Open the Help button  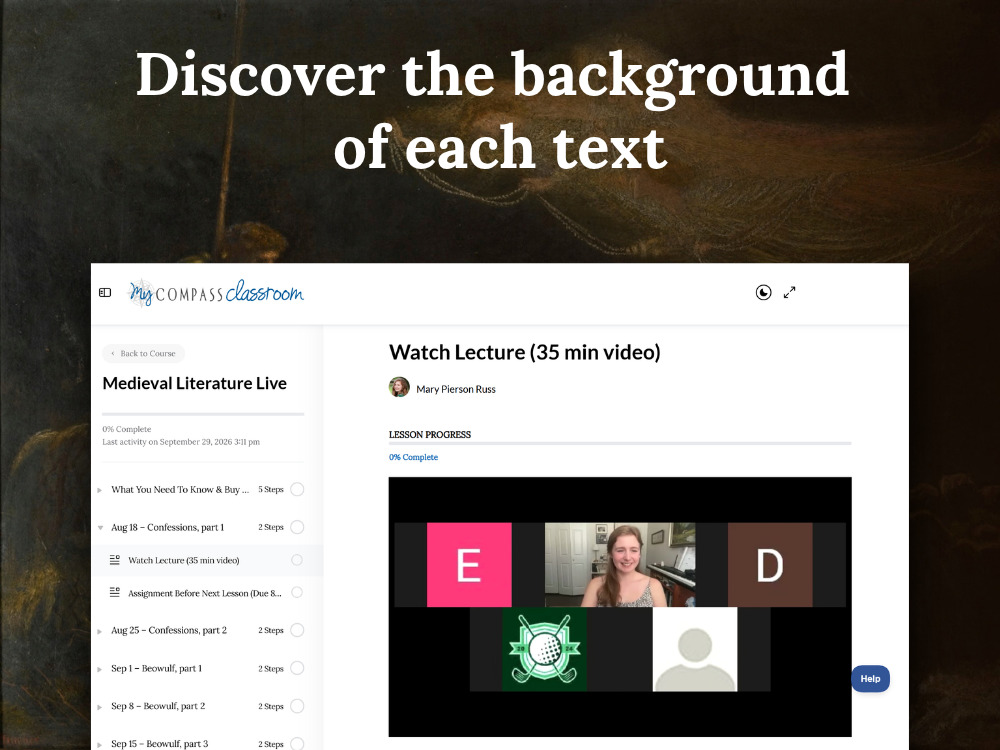[x=871, y=679]
